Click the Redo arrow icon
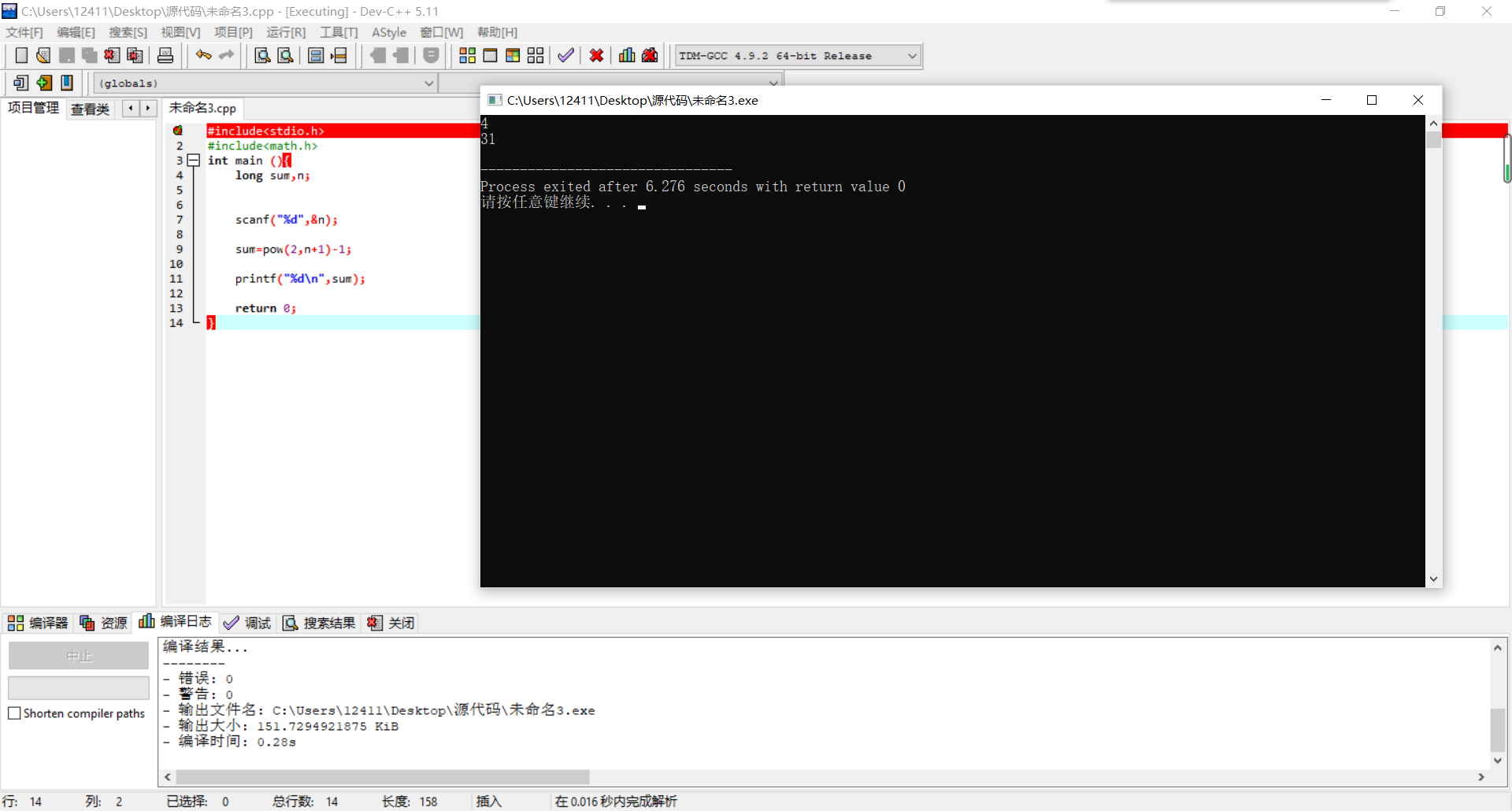This screenshot has width=1512, height=811. point(227,55)
